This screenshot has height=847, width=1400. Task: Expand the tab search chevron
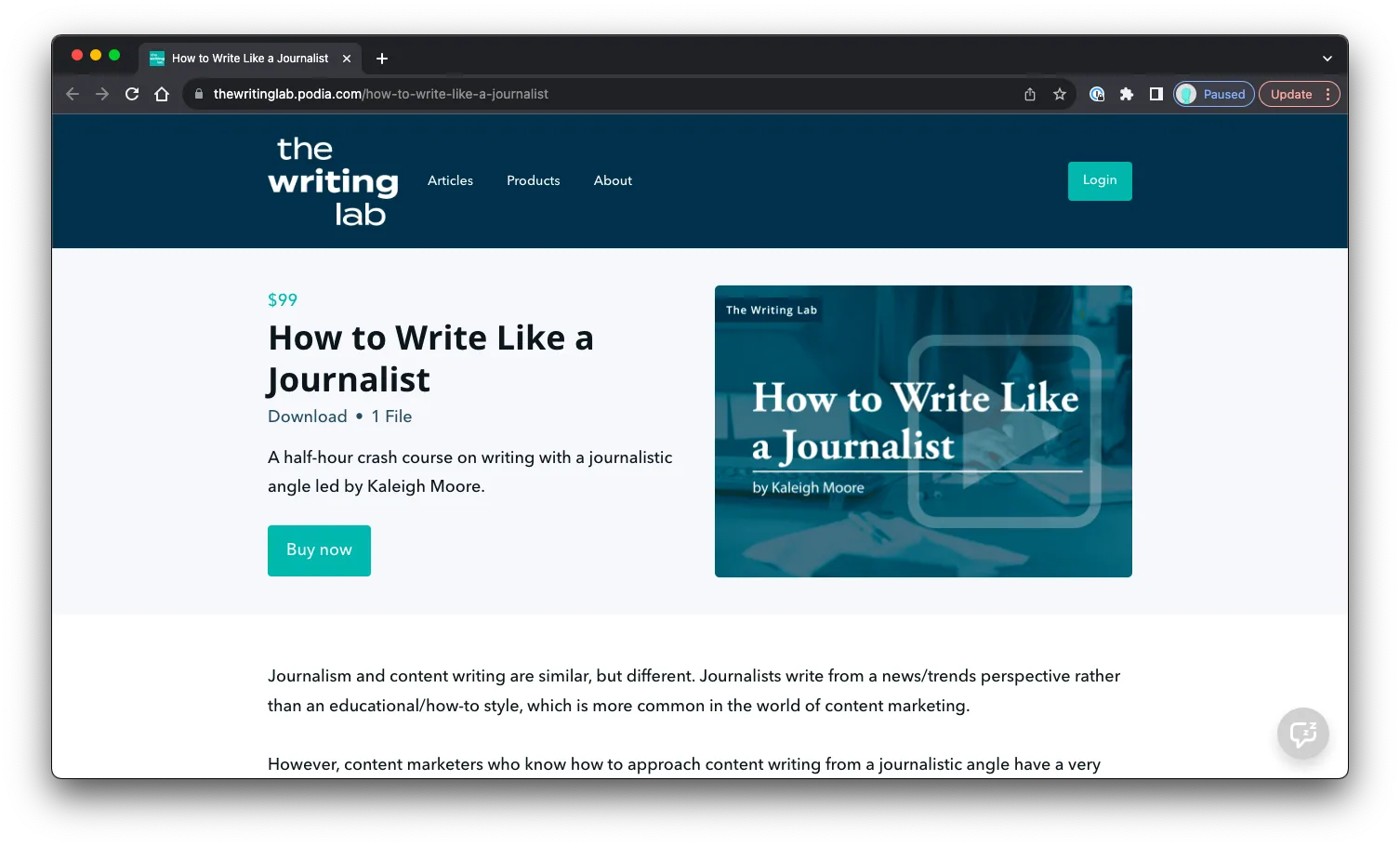click(x=1327, y=59)
